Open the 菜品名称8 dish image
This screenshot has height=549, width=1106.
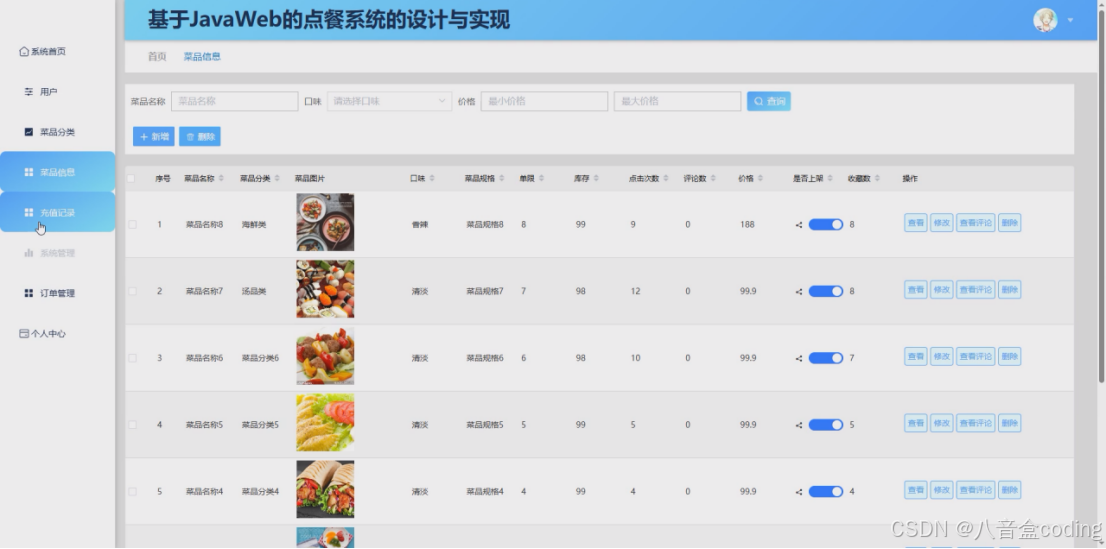pyautogui.click(x=325, y=222)
